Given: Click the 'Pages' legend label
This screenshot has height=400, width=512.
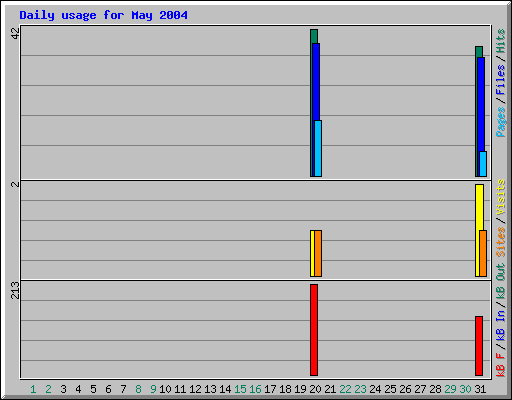Looking at the screenshot, I should (501, 122).
